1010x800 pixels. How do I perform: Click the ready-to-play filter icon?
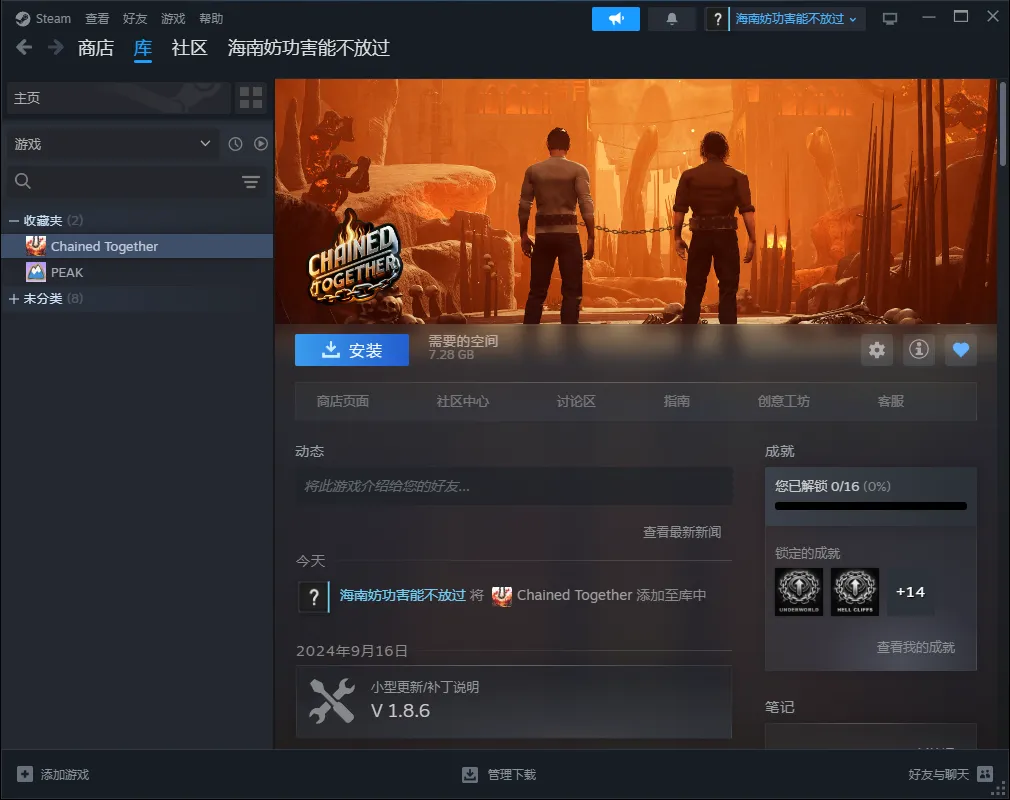pyautogui.click(x=261, y=144)
